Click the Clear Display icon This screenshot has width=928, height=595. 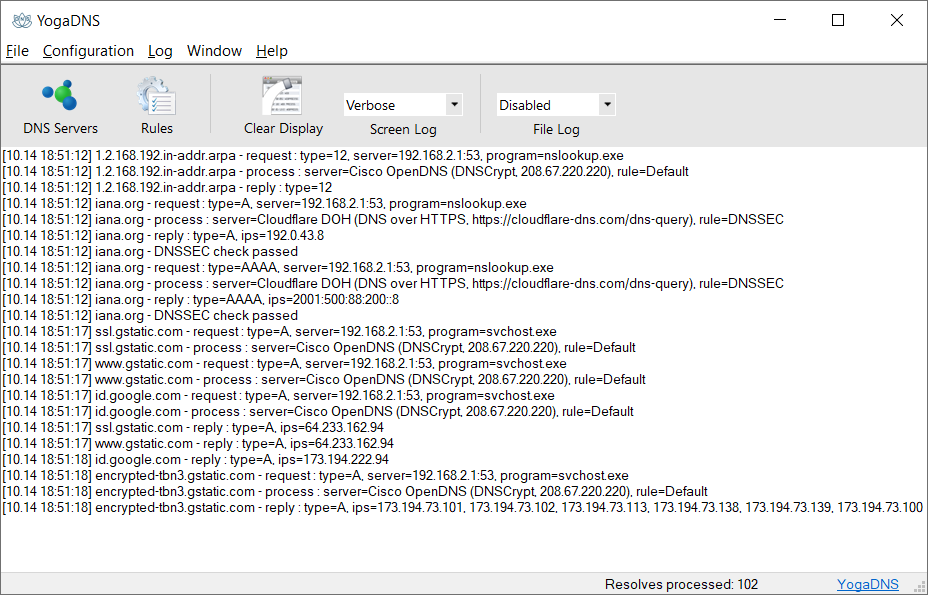coord(283,97)
